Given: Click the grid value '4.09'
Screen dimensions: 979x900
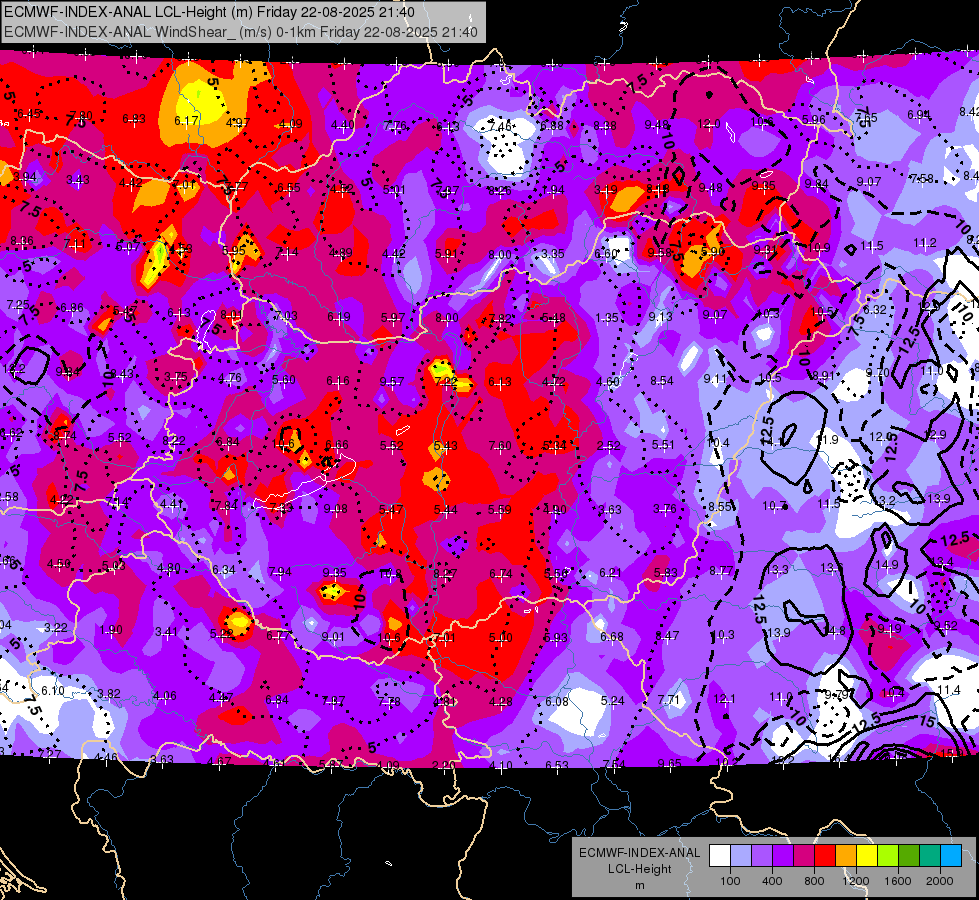Looking at the screenshot, I should (290, 124).
